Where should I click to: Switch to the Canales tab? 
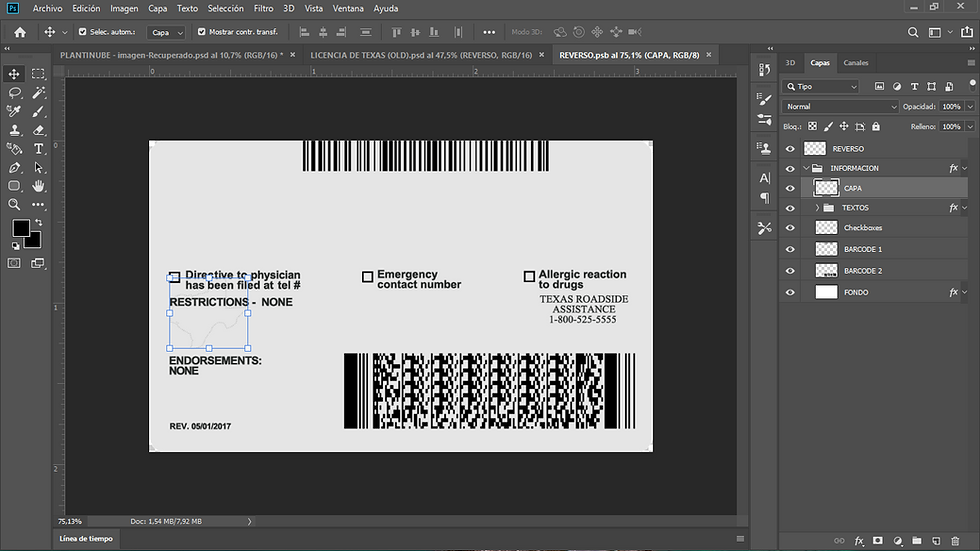(856, 62)
